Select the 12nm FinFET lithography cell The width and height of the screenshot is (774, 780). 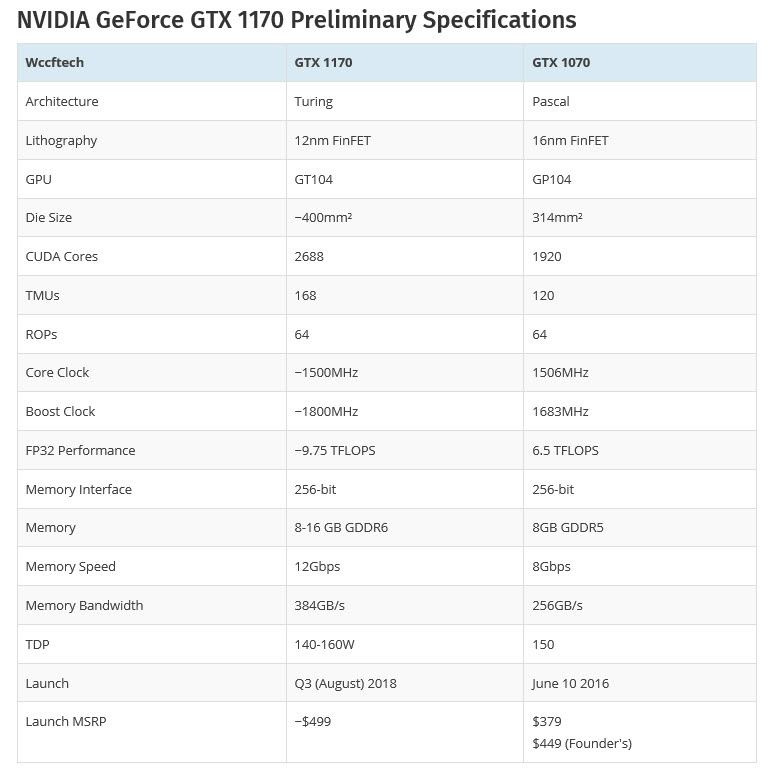tap(332, 140)
